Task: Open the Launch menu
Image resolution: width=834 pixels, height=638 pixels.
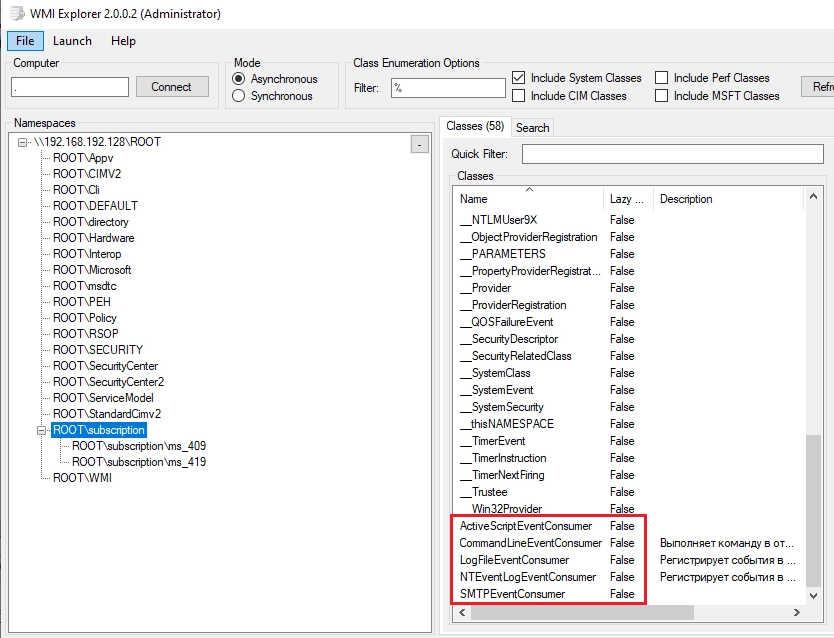Action: coord(72,41)
